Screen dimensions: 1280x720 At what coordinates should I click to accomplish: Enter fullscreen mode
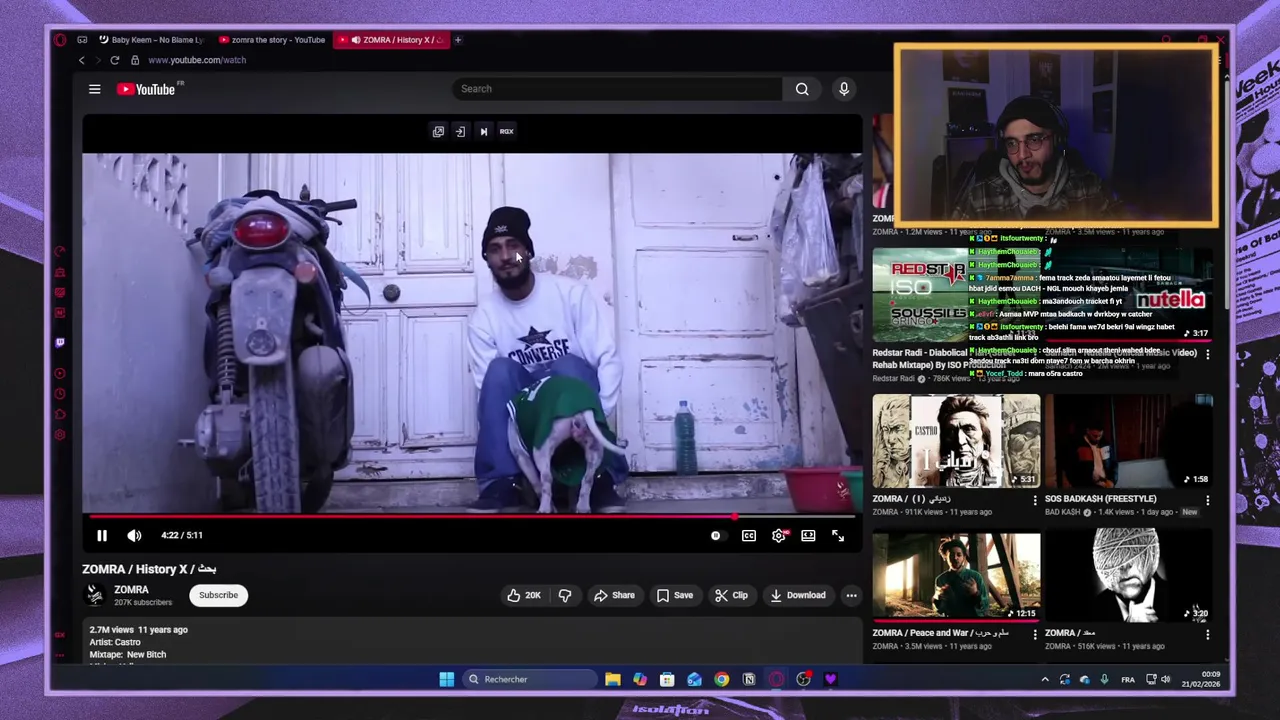click(838, 536)
